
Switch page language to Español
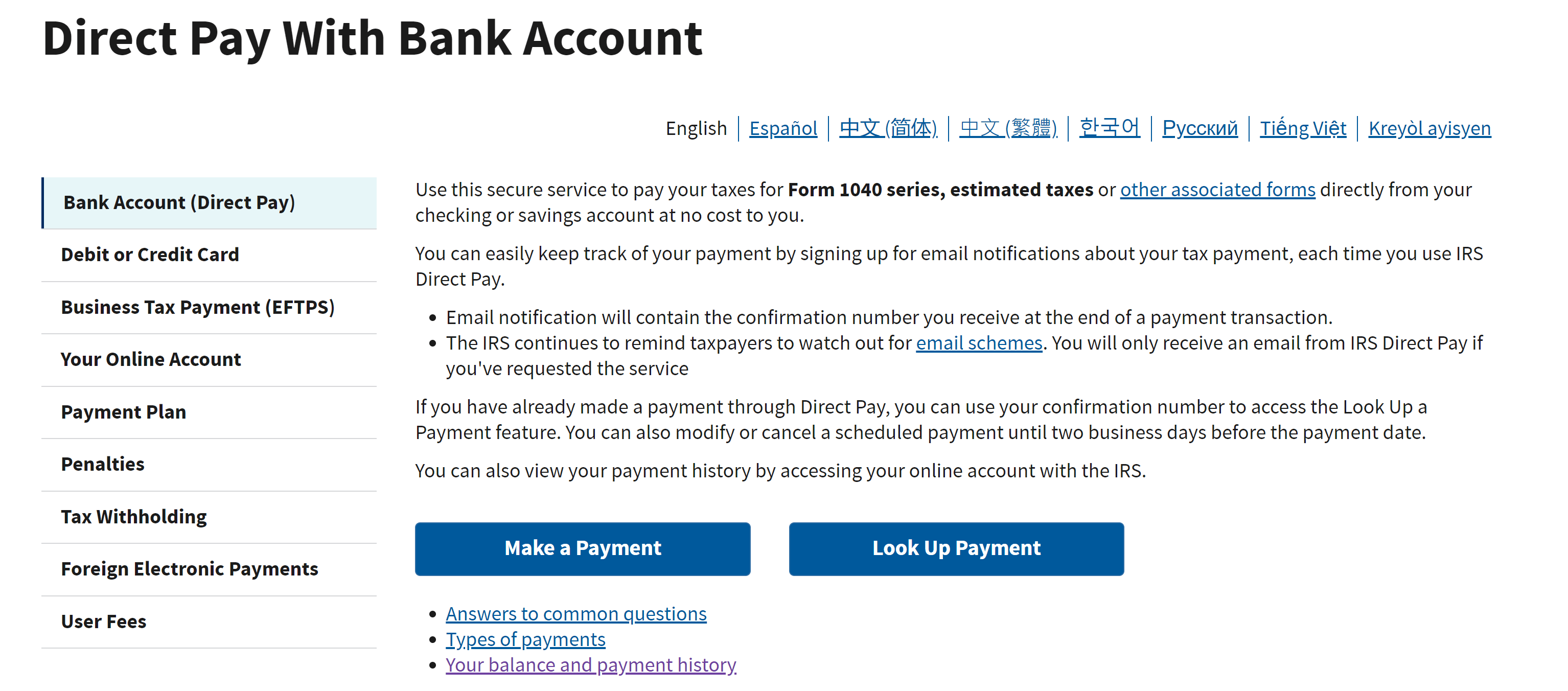[x=784, y=128]
